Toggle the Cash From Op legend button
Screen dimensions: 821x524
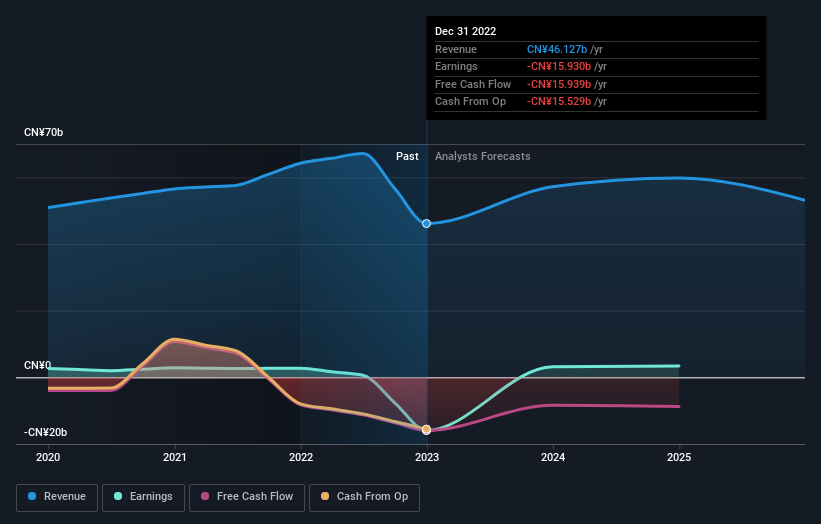[364, 497]
